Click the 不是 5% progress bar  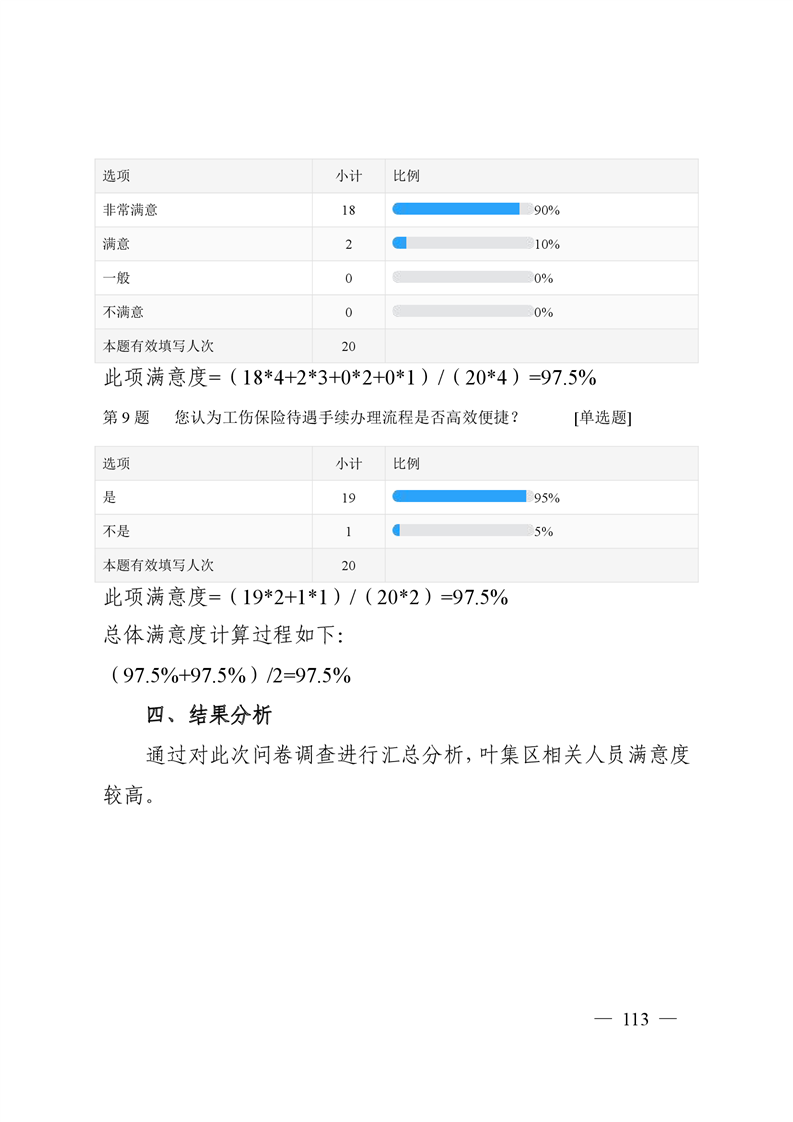(462, 530)
